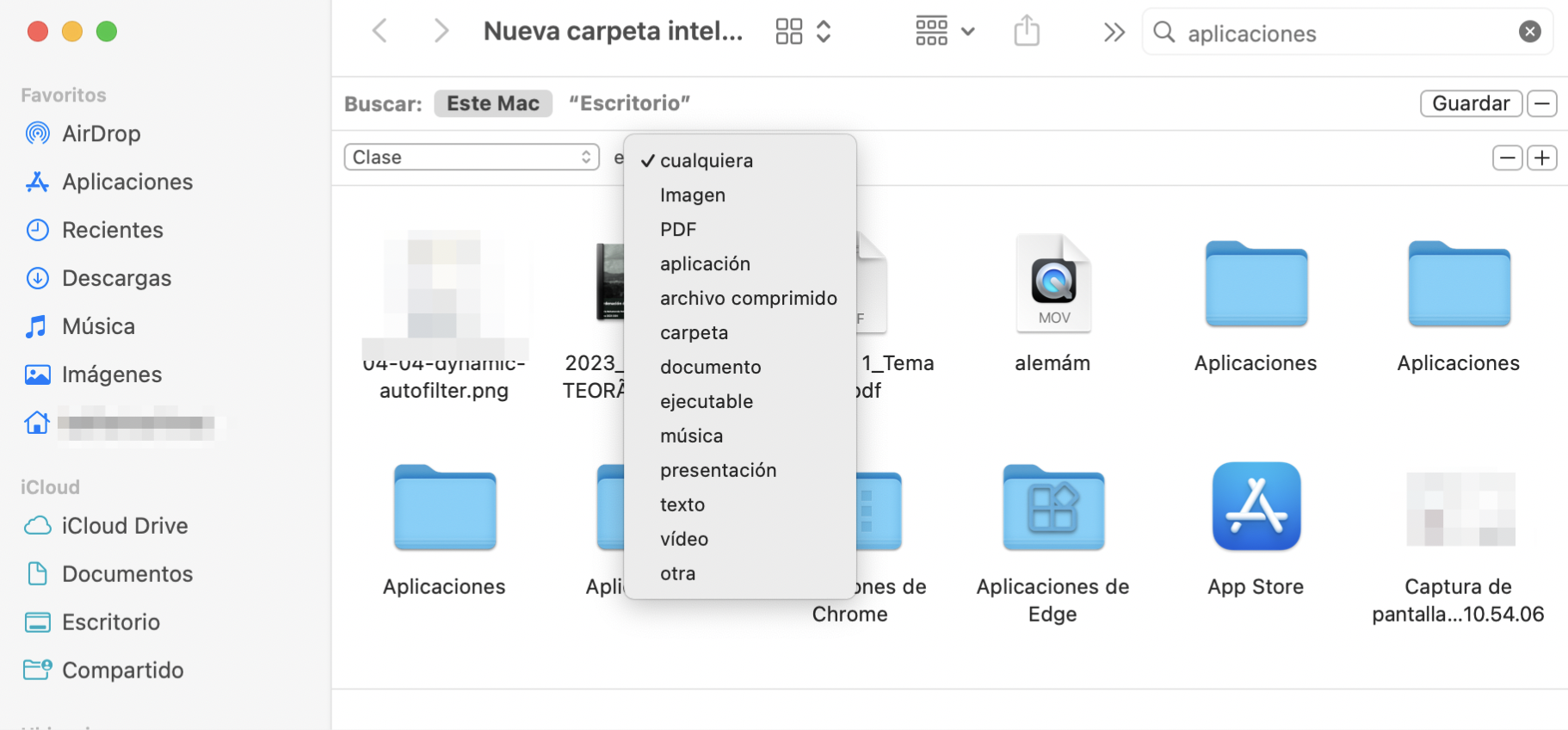Select the Aplicaciones folder above Captura de pantalla
1568x730 pixels.
[1460, 284]
